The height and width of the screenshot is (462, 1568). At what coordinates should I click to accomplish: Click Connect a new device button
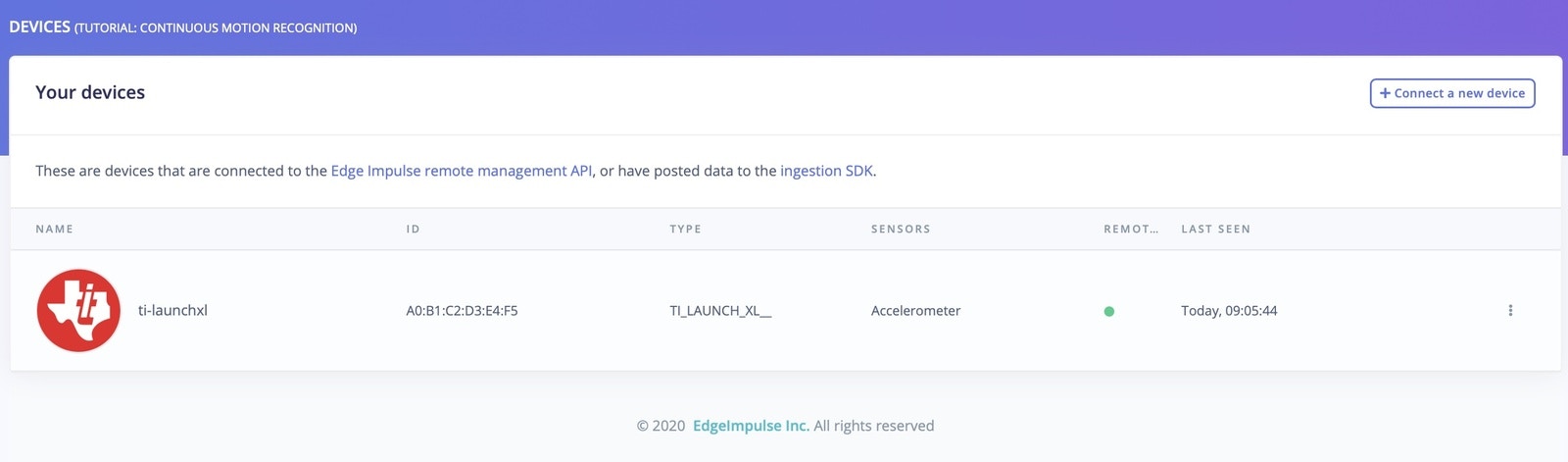1451,93
